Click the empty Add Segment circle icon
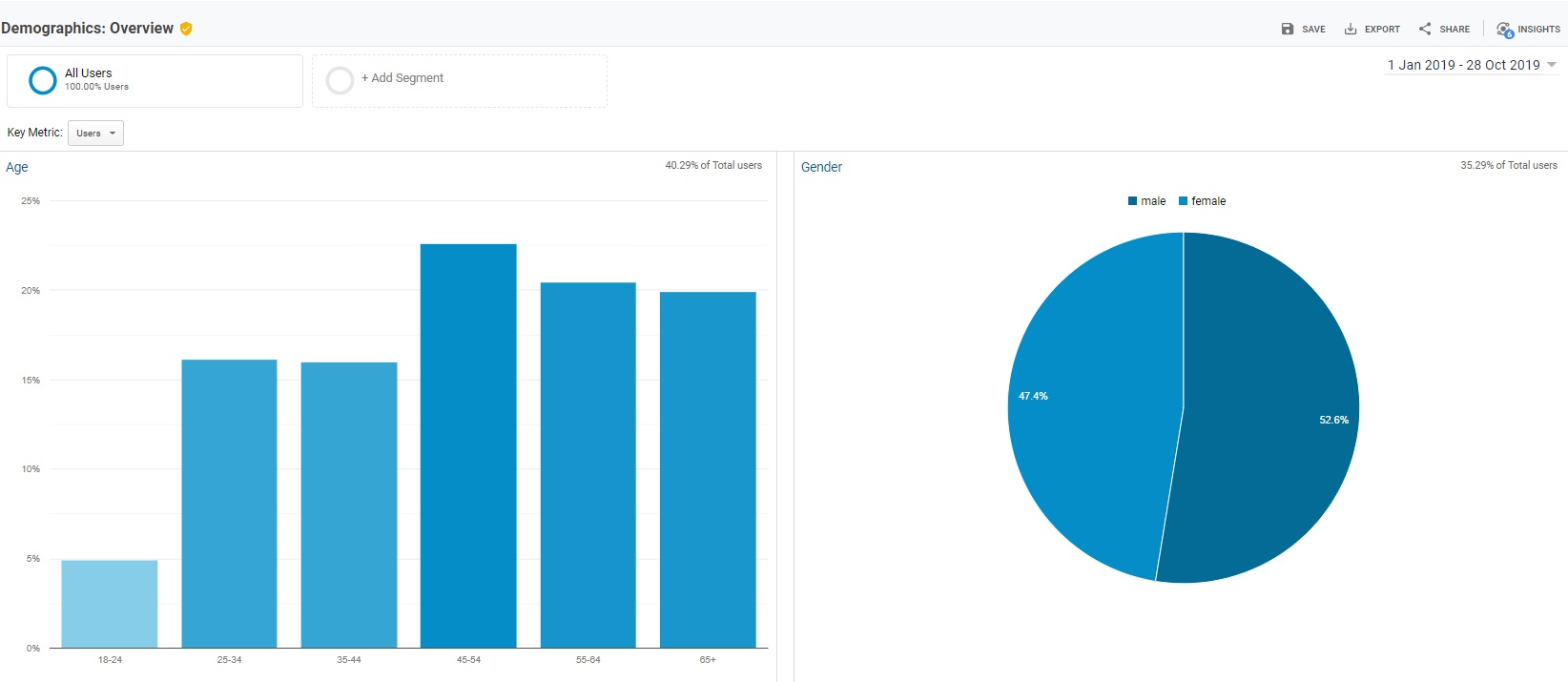 340,80
